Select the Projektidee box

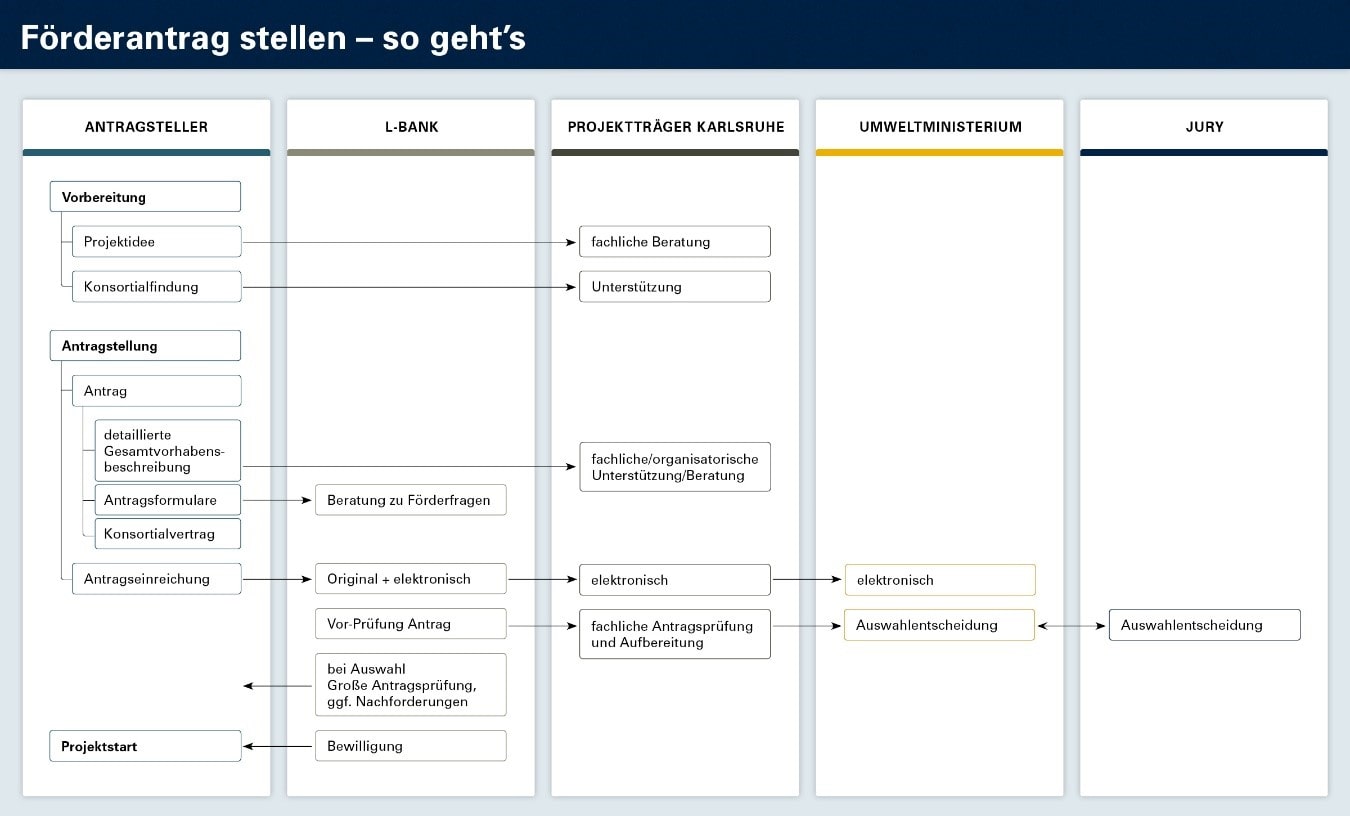tap(156, 242)
